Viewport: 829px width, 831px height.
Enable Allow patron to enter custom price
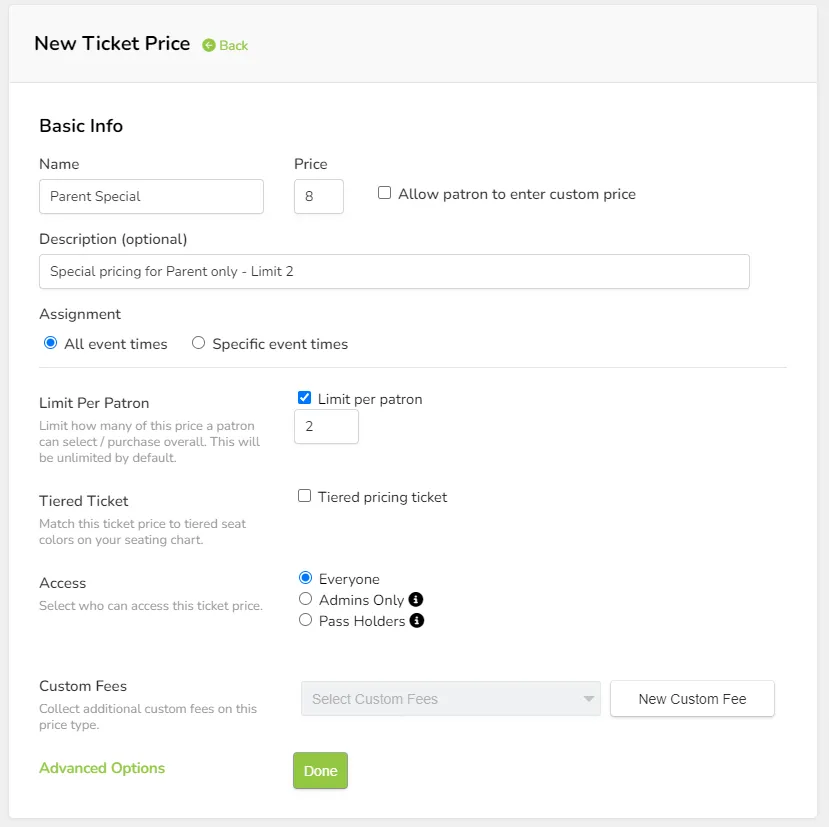pyautogui.click(x=384, y=193)
